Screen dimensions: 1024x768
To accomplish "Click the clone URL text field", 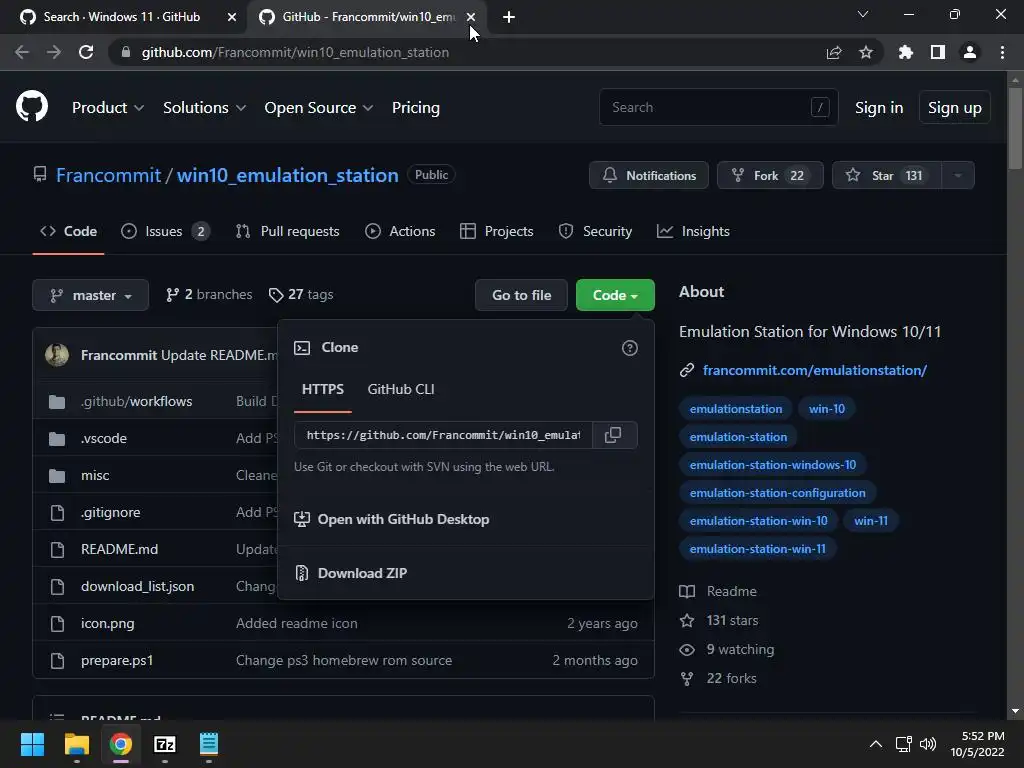I will (443, 435).
